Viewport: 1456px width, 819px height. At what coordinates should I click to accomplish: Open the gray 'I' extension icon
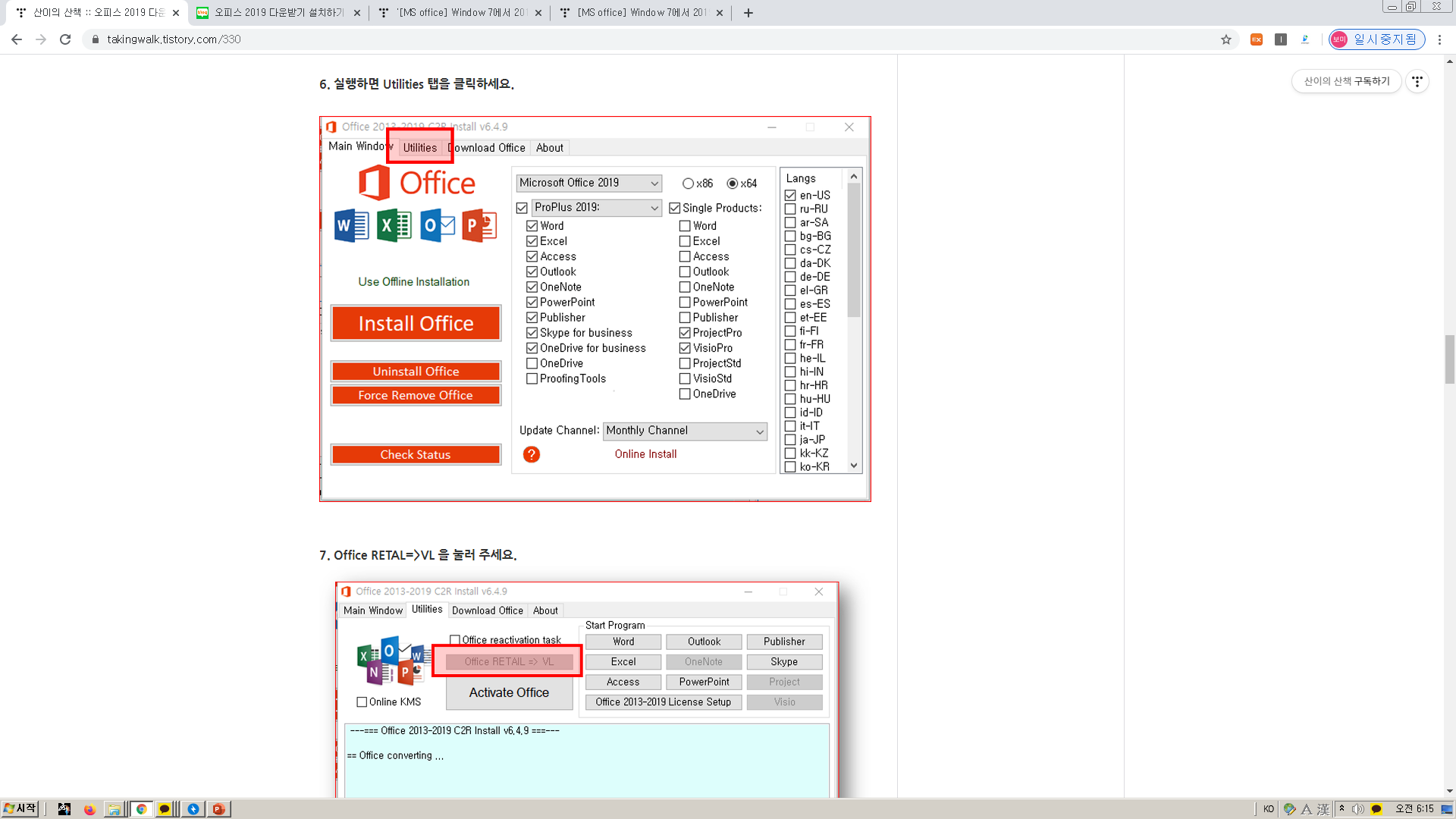coord(1281,39)
